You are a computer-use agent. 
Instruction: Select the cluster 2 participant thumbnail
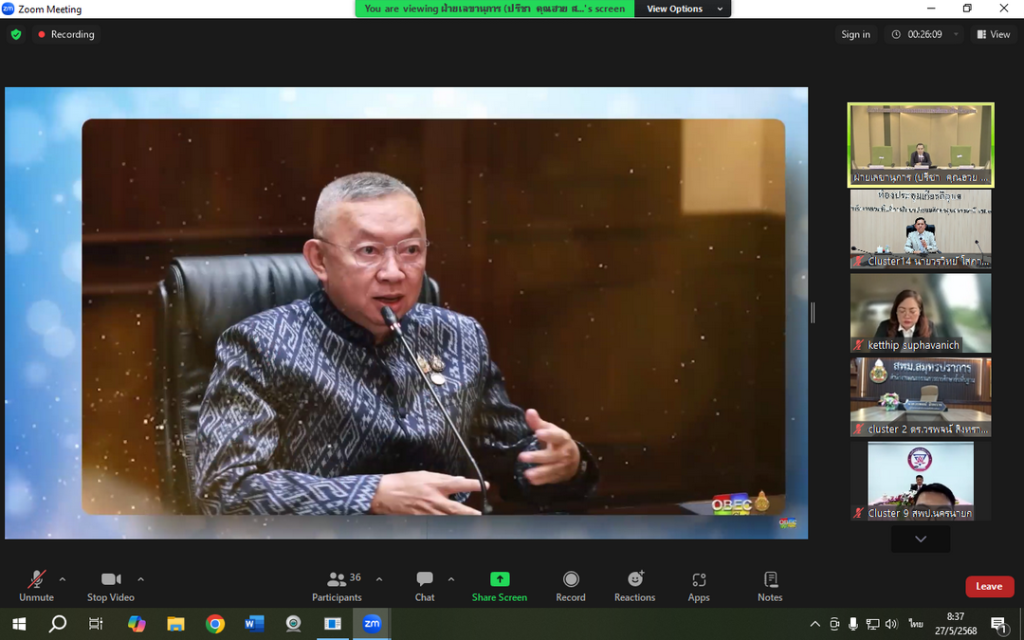pos(921,397)
